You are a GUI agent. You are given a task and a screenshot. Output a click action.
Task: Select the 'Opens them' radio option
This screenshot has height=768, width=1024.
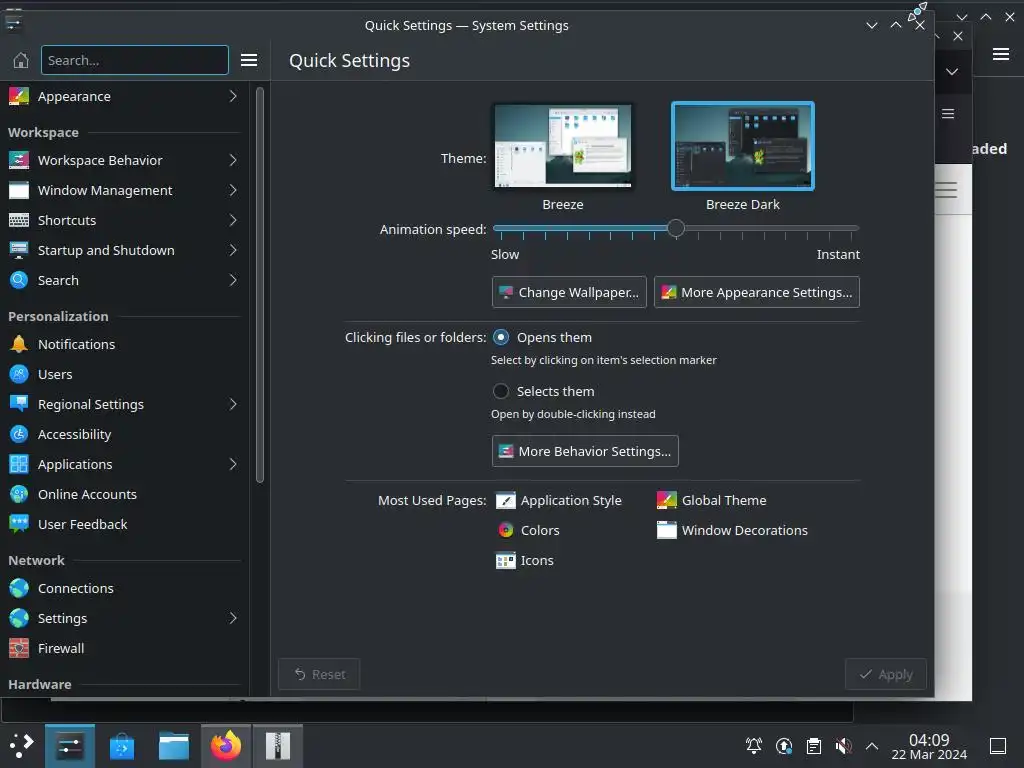pos(501,338)
